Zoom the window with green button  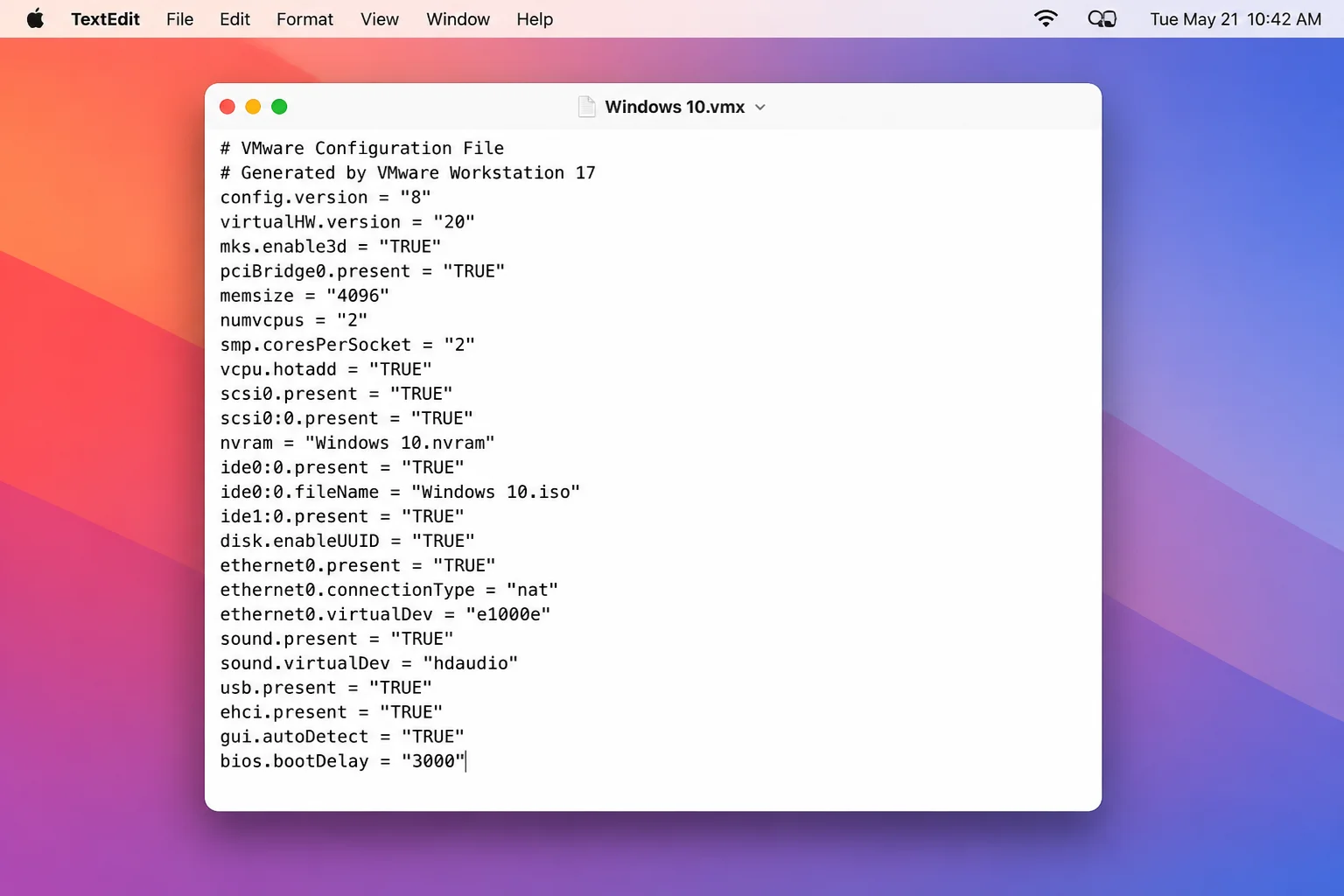pyautogui.click(x=279, y=107)
